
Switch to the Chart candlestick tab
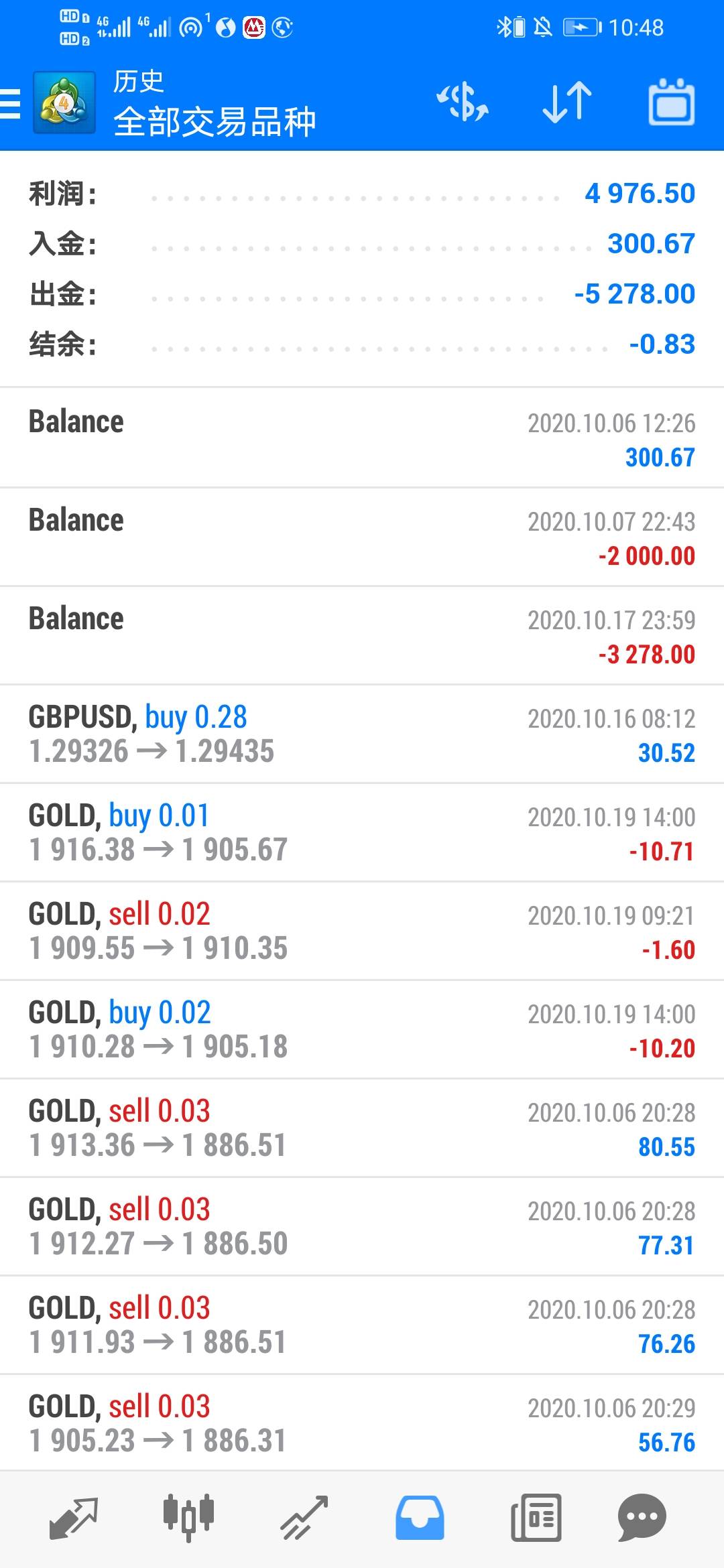(188, 1517)
